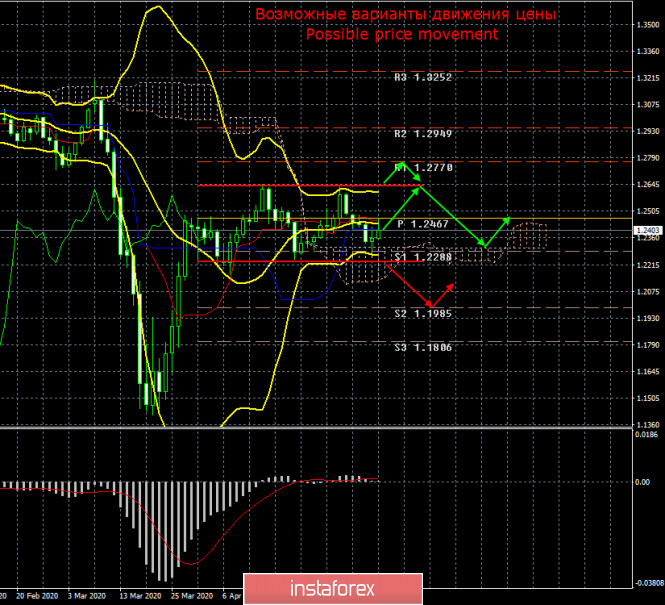Viewport: 665px width, 605px height.
Task: Click the 0.00 MACD zero level label
Action: click(643, 482)
